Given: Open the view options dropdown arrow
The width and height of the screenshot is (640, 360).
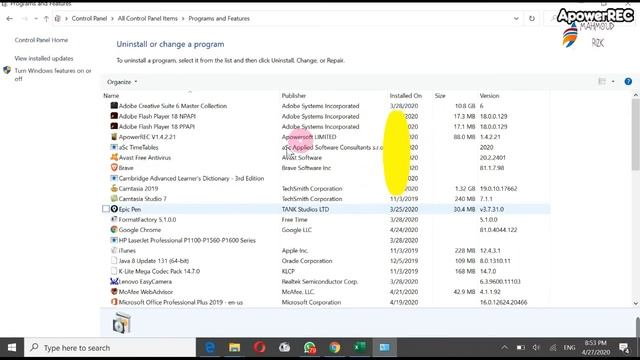Looking at the screenshot, I should pos(613,82).
